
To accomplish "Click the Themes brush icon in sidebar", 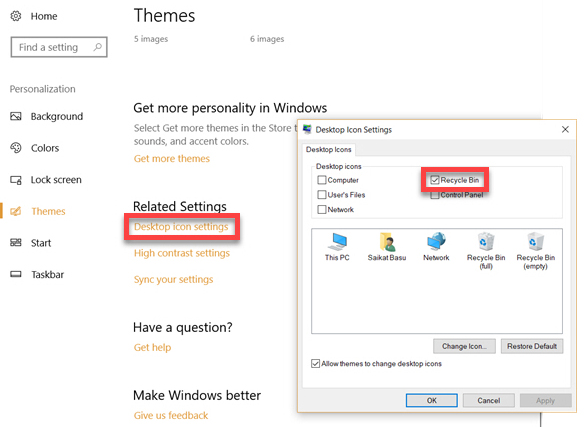I will point(16,211).
